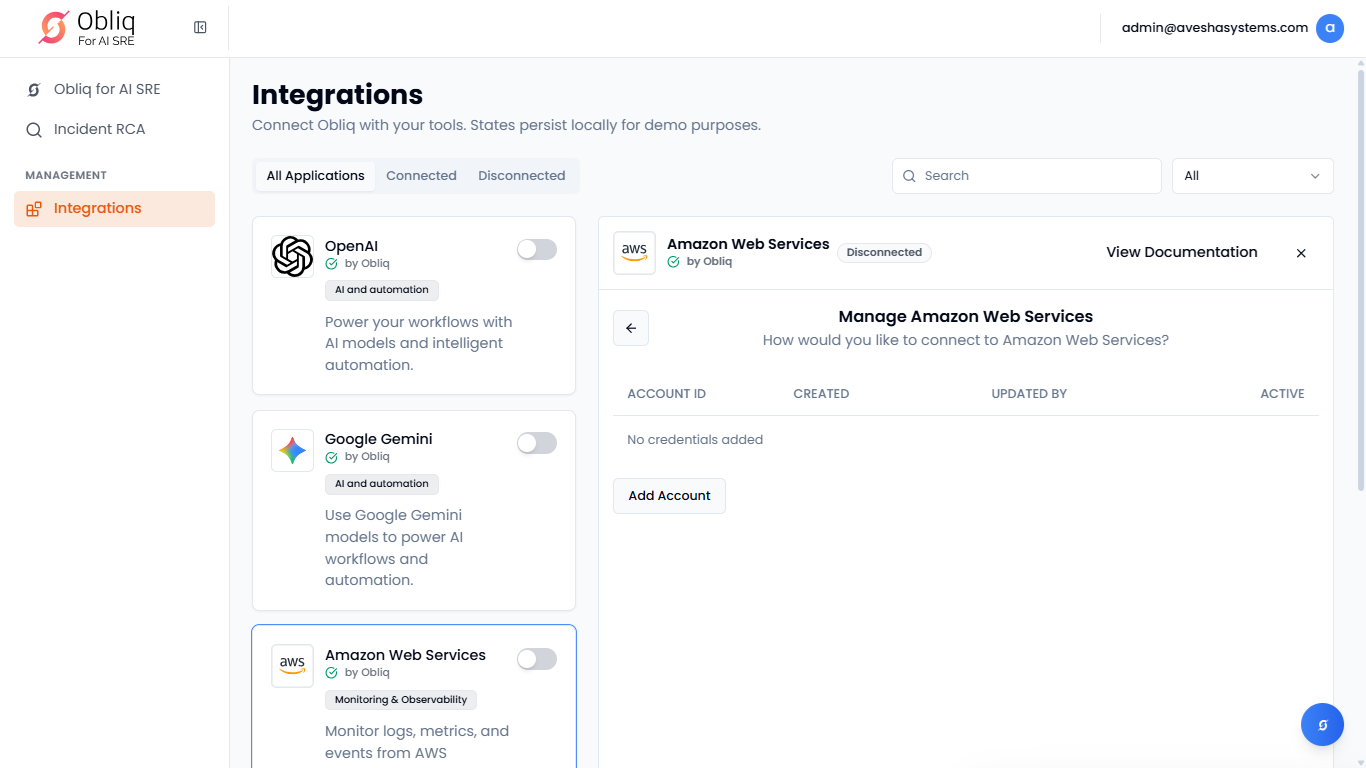This screenshot has width=1366, height=768.
Task: Click the Google Gemini logo icon
Action: point(292,451)
